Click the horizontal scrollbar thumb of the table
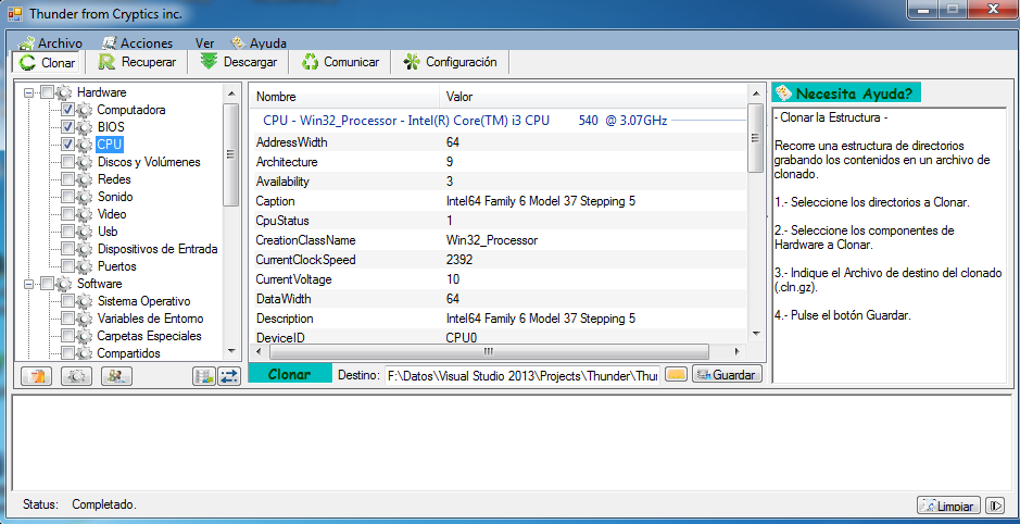Viewport: 1020px width, 524px height. click(488, 351)
